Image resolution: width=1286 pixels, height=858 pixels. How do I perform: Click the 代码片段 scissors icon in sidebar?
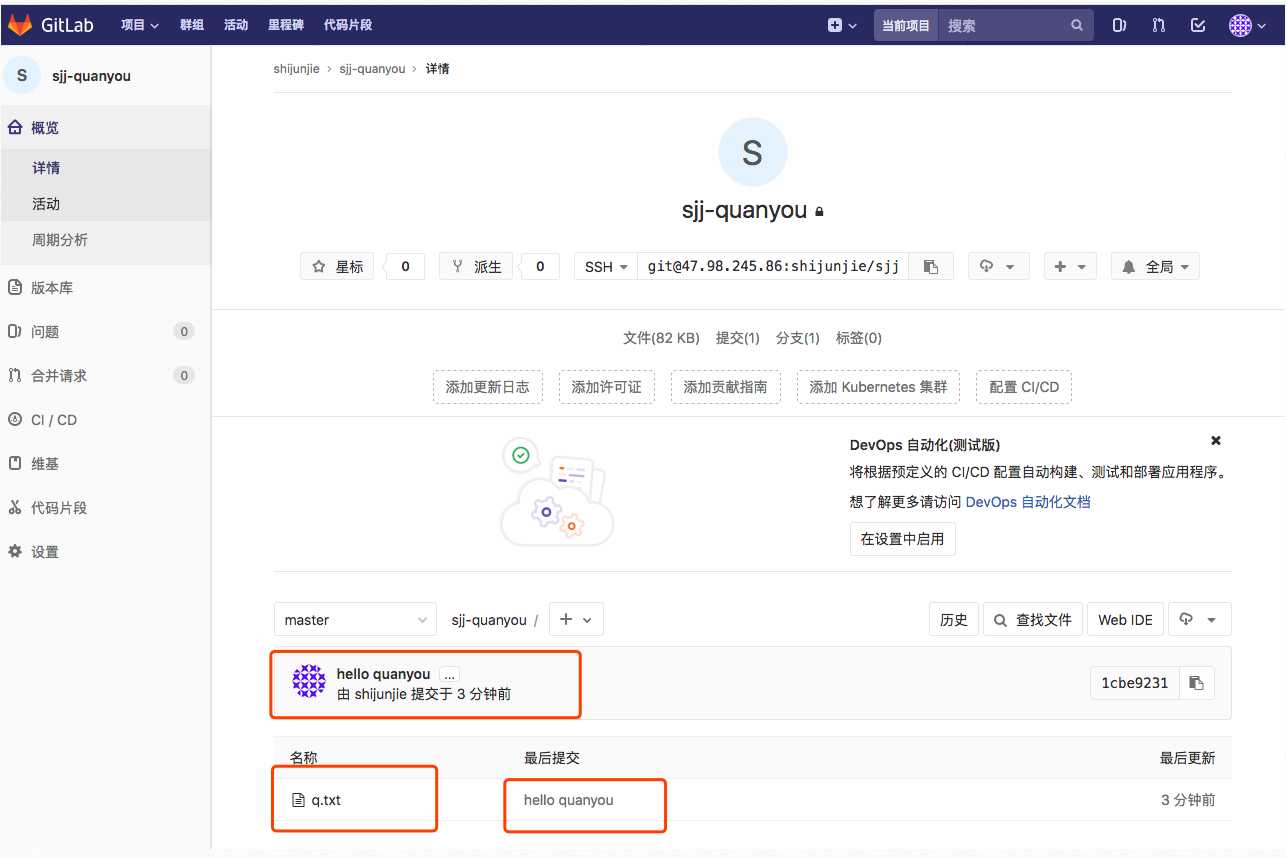[x=15, y=508]
